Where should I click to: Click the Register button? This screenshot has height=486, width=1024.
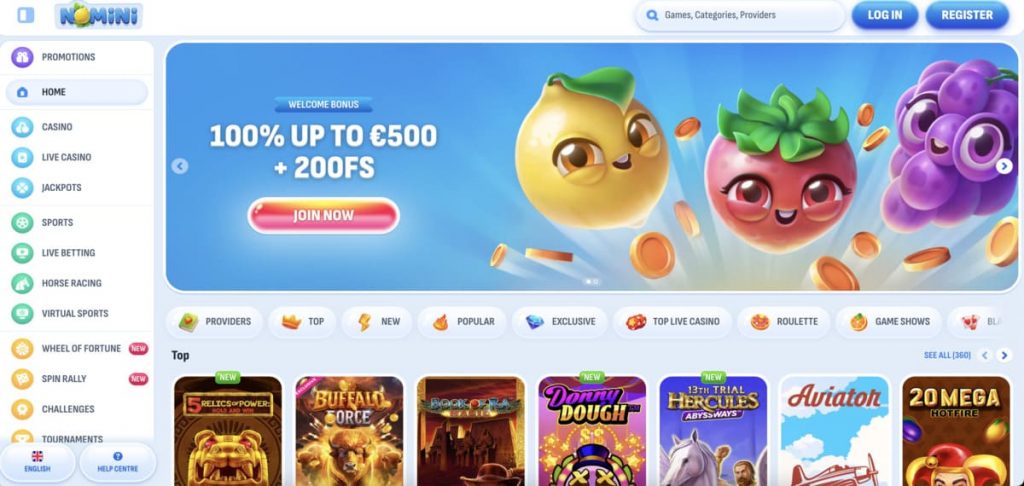tap(967, 15)
